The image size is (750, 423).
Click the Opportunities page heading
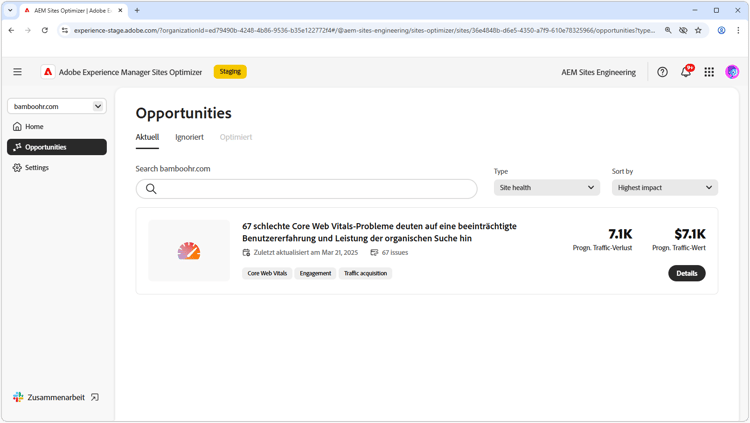coord(184,113)
